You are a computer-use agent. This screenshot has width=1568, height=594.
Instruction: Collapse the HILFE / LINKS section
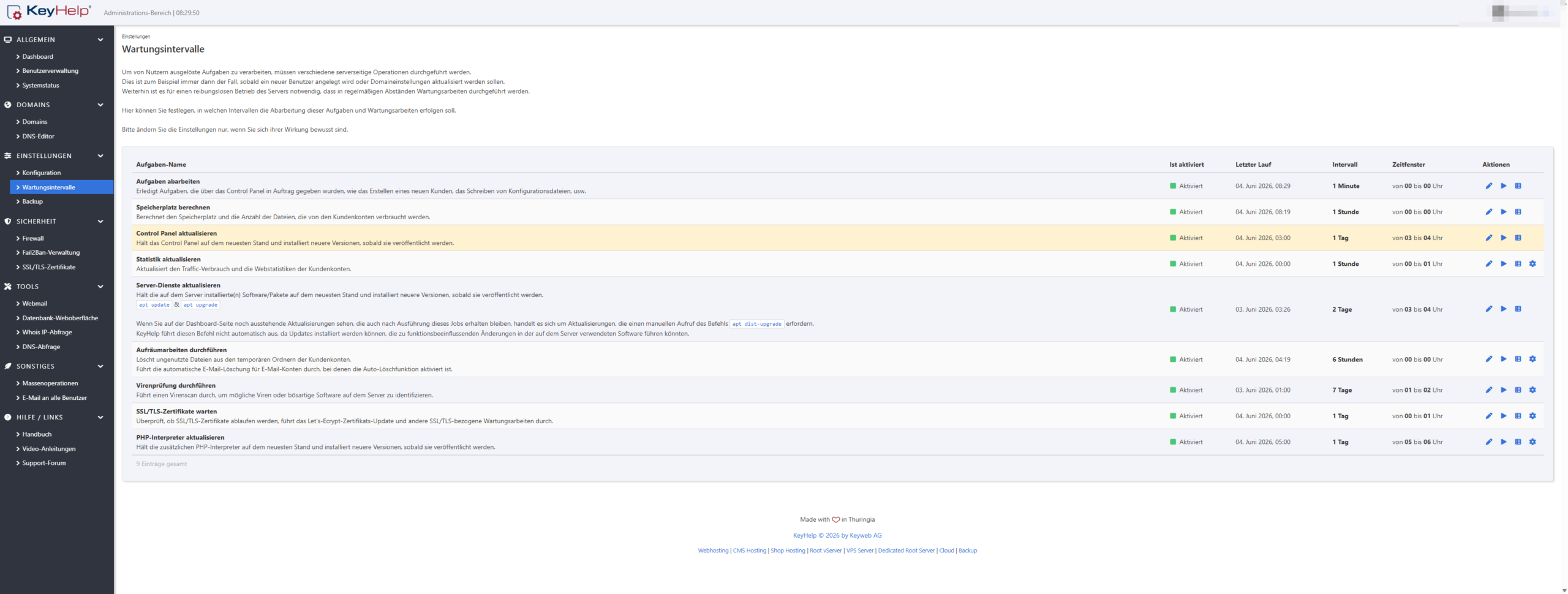pyautogui.click(x=100, y=418)
